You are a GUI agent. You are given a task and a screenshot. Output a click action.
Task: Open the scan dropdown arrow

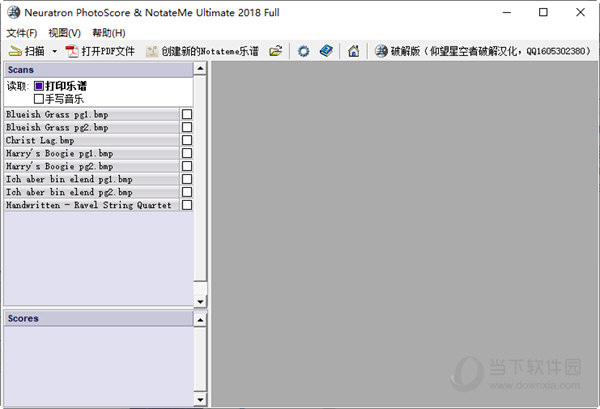tap(55, 51)
